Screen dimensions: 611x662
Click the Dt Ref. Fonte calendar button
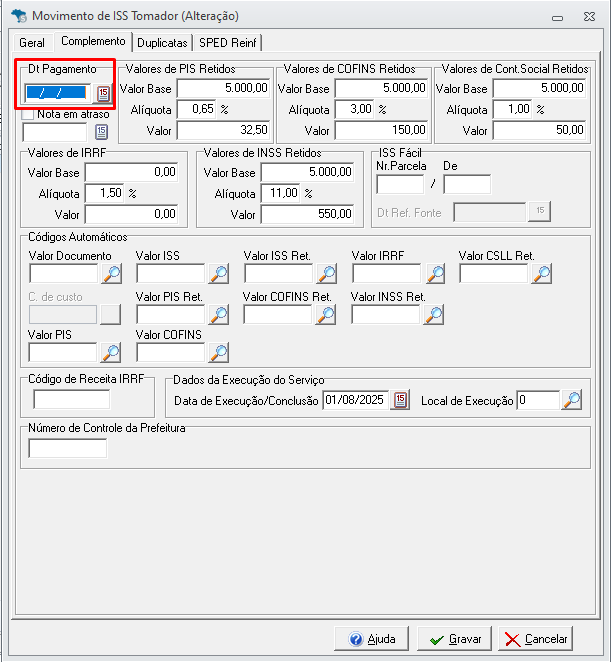click(x=540, y=211)
